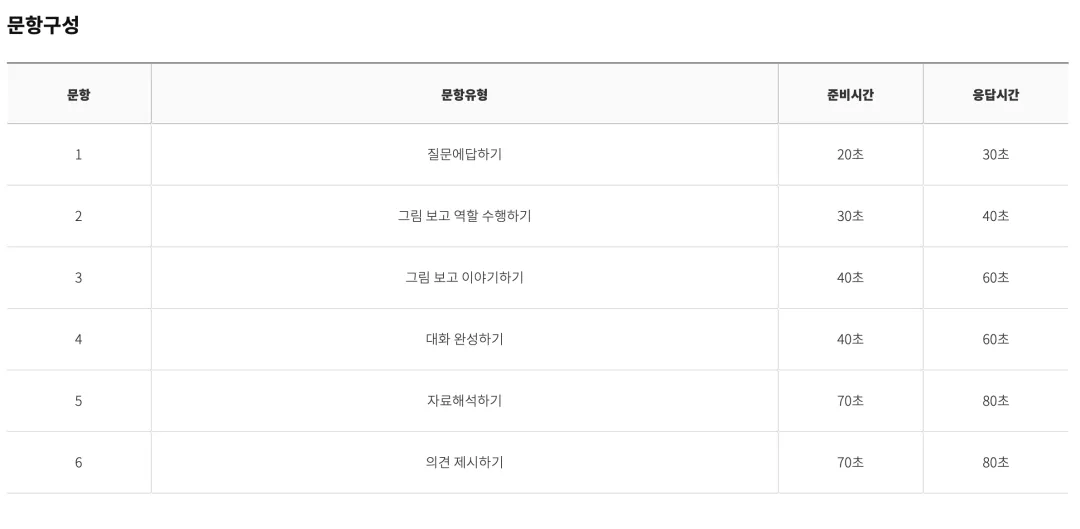The height and width of the screenshot is (529, 1080).
Task: Click the 문항구성 heading
Action: (43, 25)
